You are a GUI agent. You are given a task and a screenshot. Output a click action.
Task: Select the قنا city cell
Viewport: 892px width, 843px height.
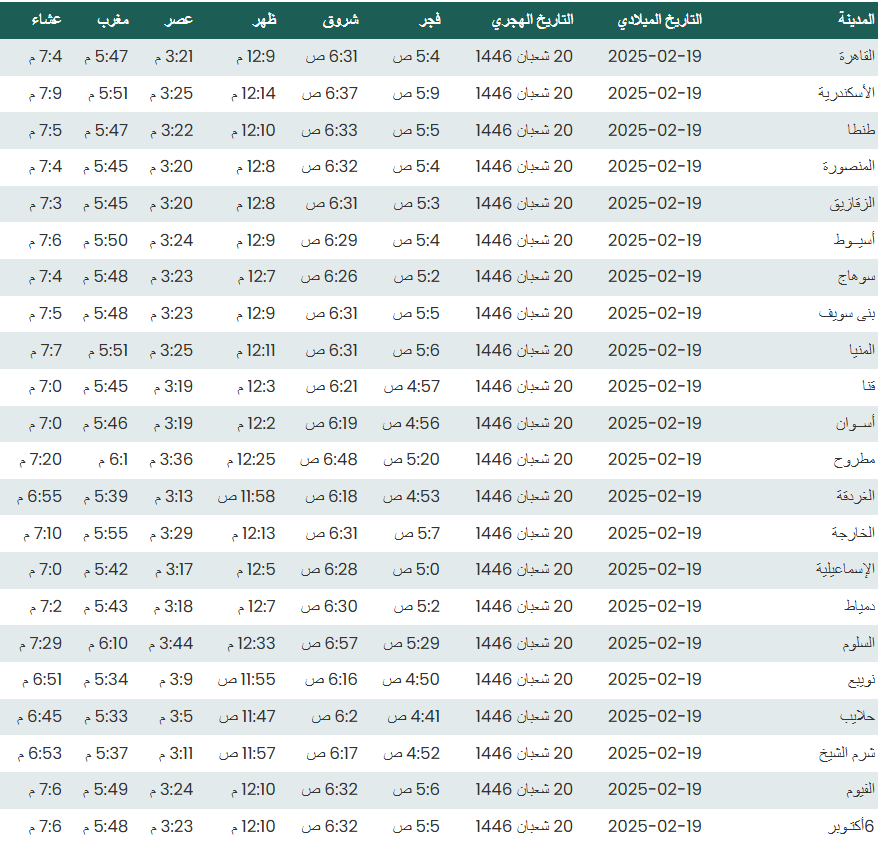(869, 387)
